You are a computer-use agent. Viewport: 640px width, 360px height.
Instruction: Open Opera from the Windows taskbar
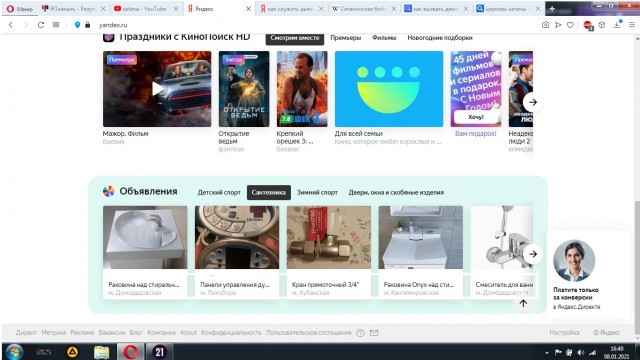pyautogui.click(x=131, y=352)
